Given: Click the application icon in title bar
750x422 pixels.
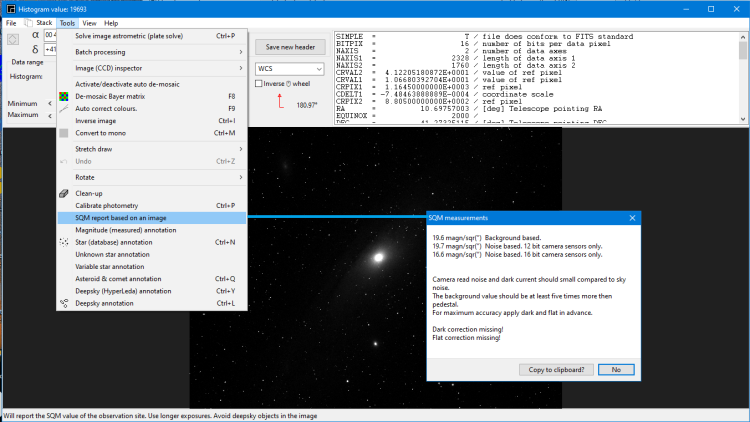Looking at the screenshot, I should (11, 9).
